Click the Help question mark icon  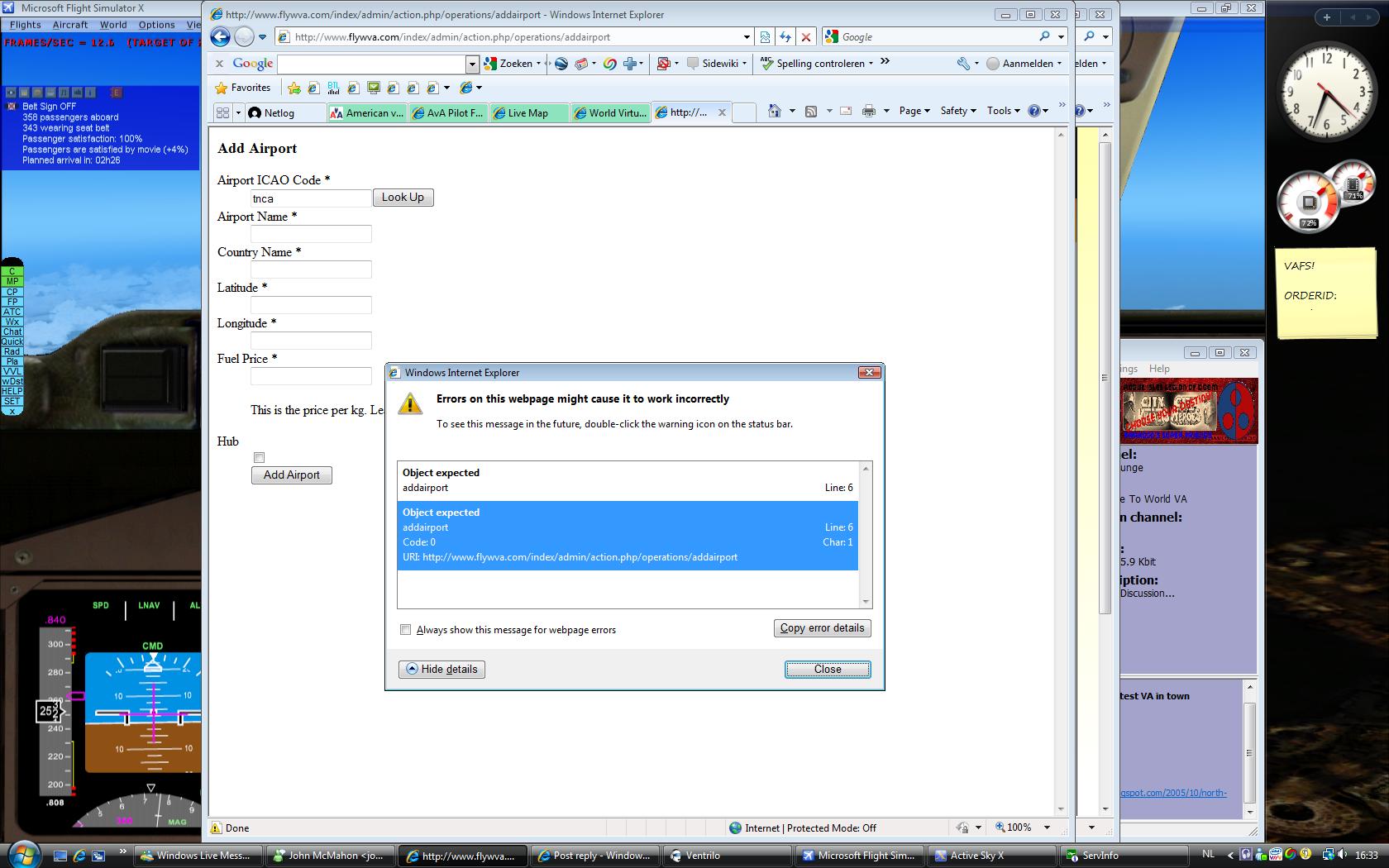coord(1033,111)
